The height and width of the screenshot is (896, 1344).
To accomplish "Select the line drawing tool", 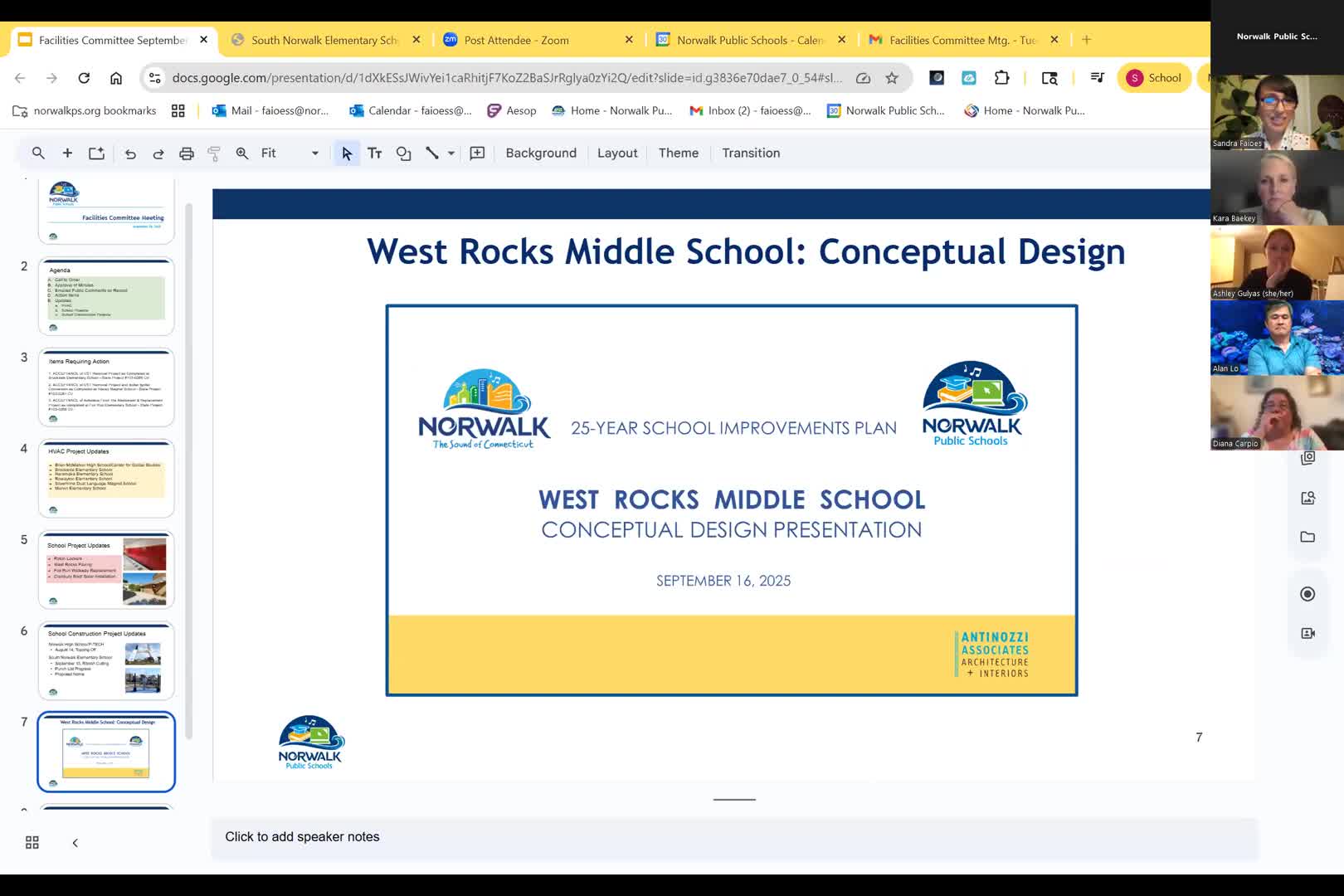I will tap(431, 153).
